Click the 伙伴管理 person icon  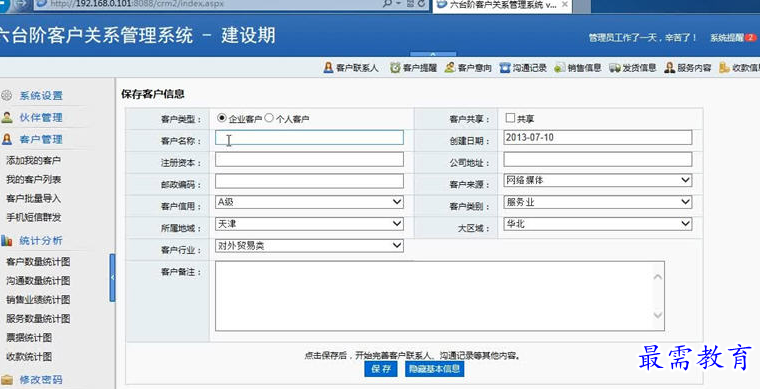[7, 117]
